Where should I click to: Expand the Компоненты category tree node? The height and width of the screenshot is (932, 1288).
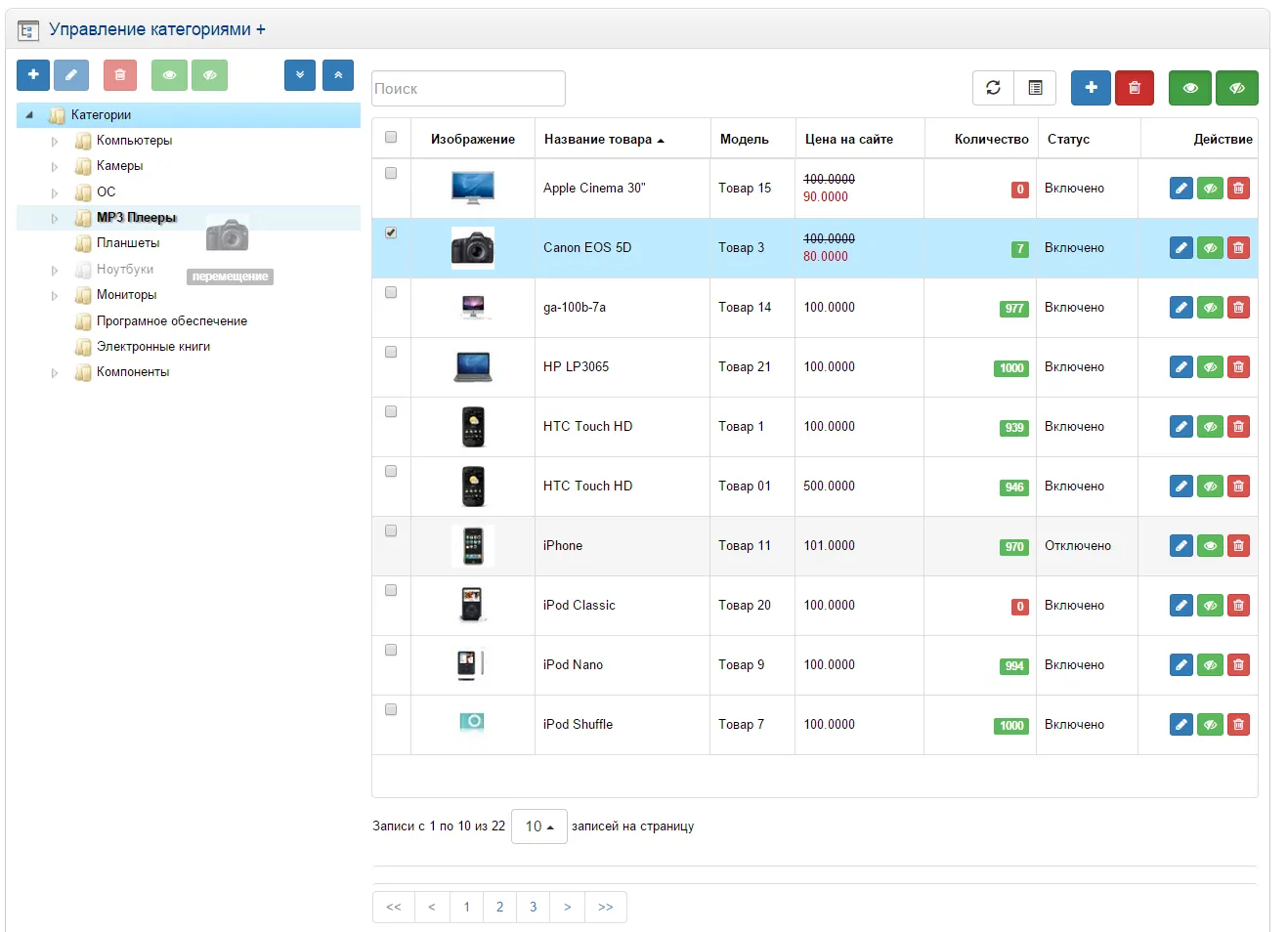pyautogui.click(x=55, y=373)
